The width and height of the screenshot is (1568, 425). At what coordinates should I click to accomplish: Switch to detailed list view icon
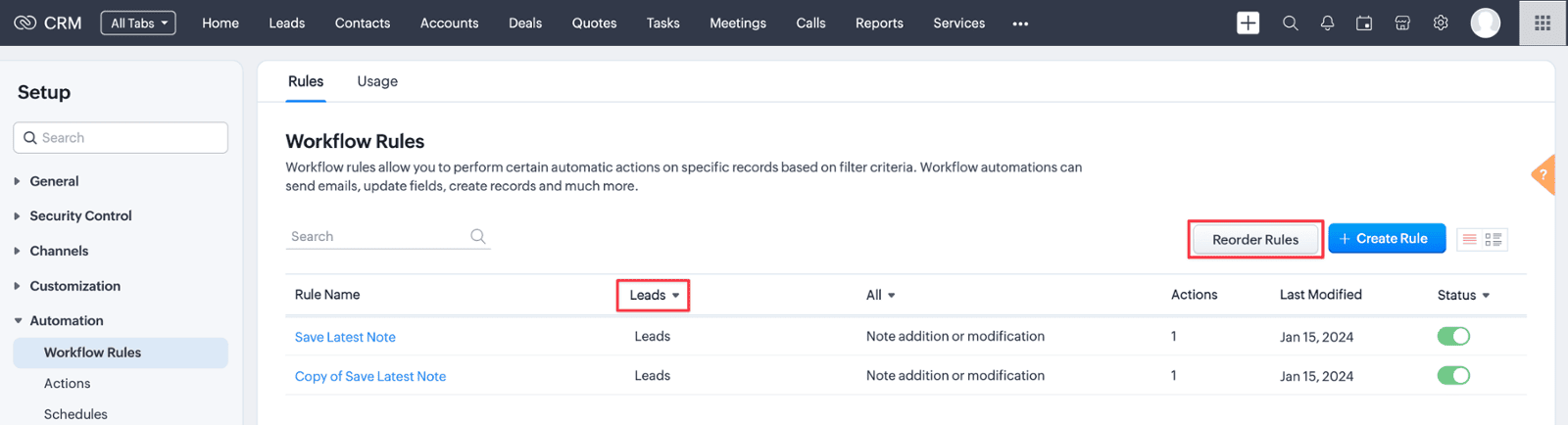click(x=1494, y=239)
